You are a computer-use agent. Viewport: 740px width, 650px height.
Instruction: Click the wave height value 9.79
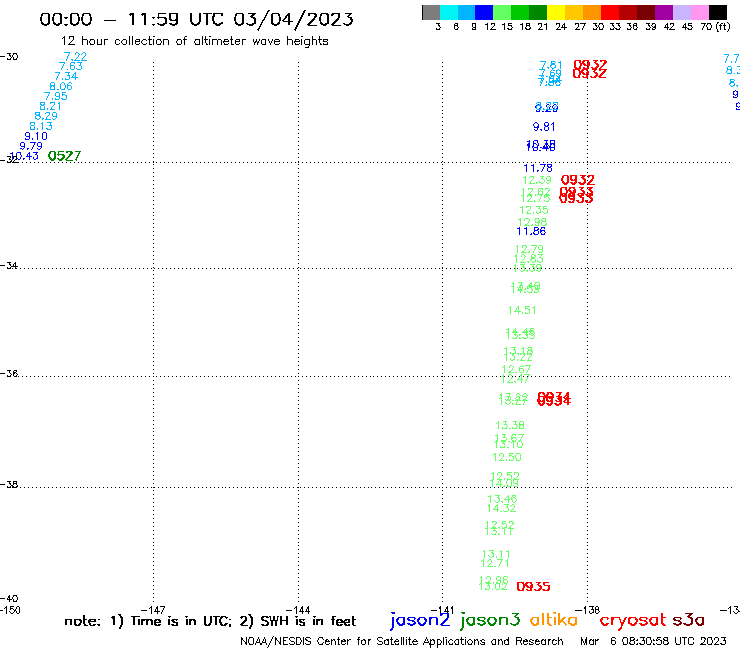[x=31, y=146]
